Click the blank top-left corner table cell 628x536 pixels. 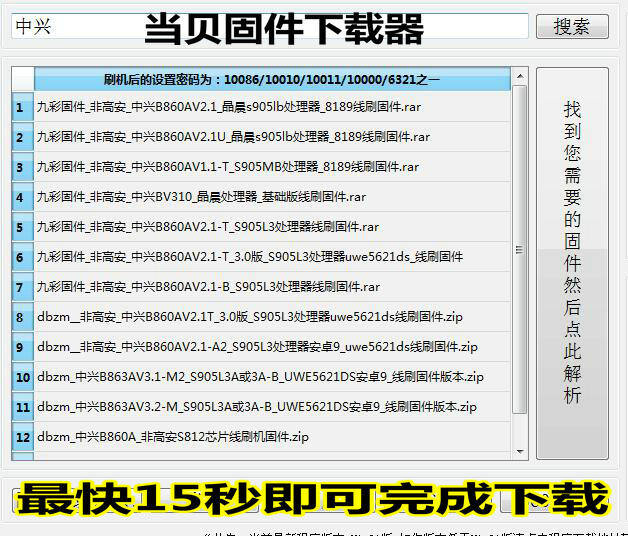tap(23, 79)
